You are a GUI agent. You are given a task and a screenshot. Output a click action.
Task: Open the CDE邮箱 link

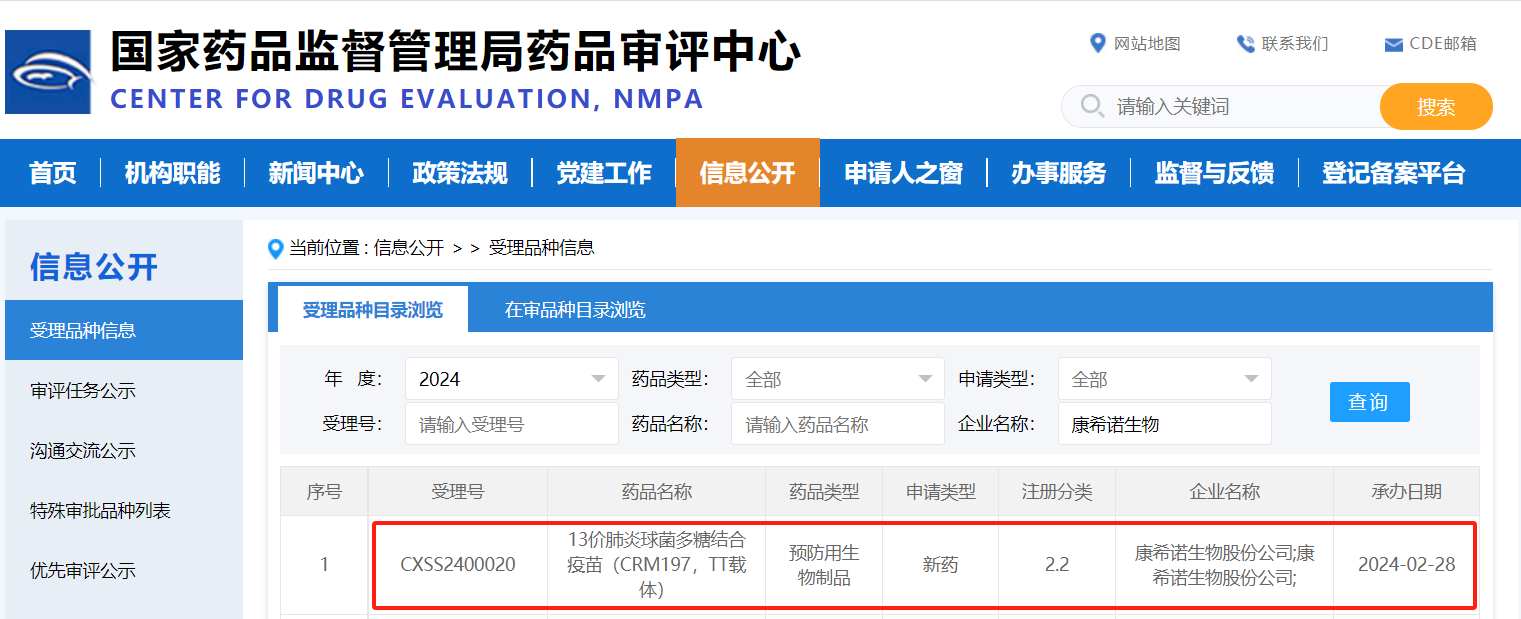(1443, 43)
